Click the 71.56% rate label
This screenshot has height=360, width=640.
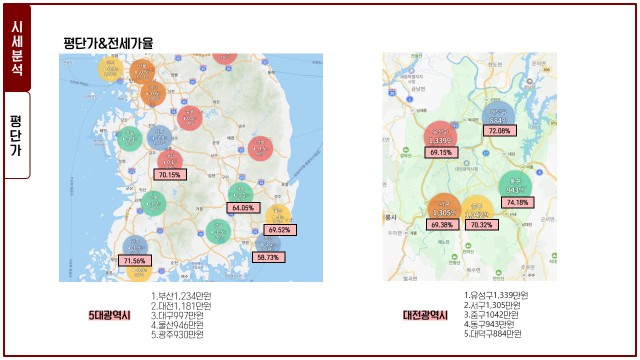tap(135, 260)
